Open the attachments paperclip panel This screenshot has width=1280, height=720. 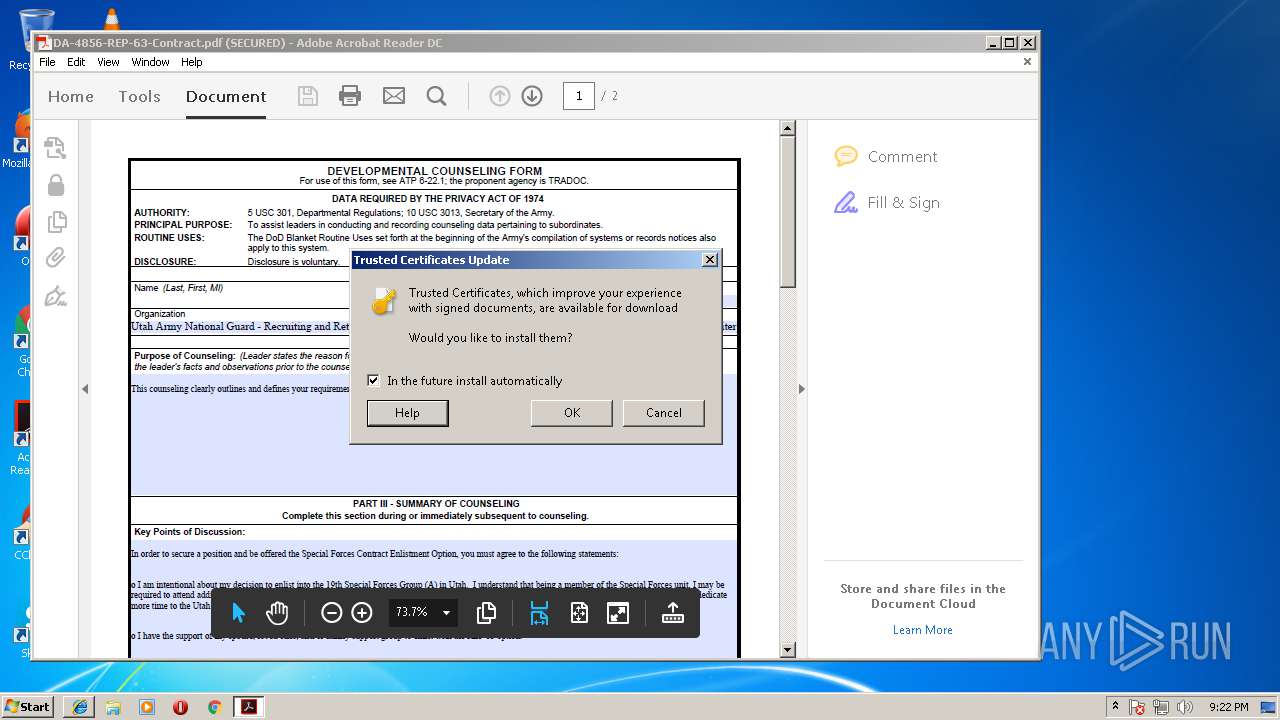[x=56, y=258]
